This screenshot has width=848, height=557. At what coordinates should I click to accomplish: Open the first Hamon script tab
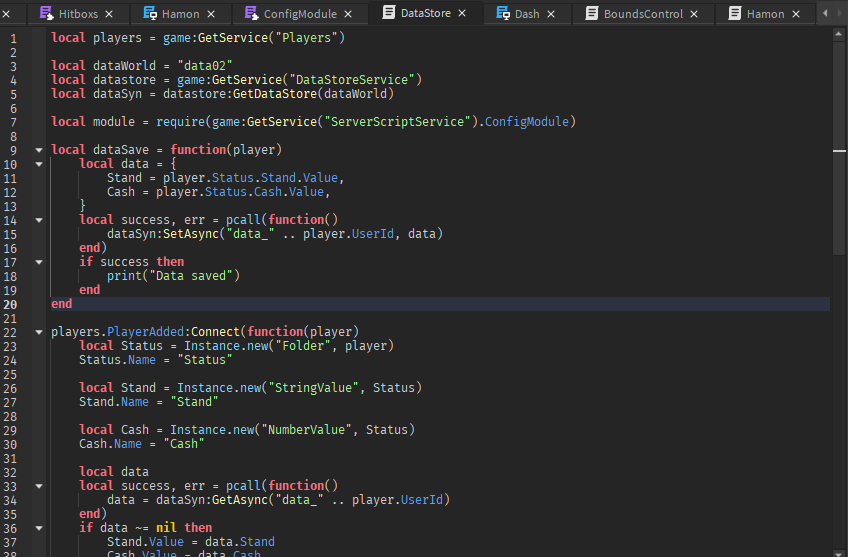[x=181, y=14]
